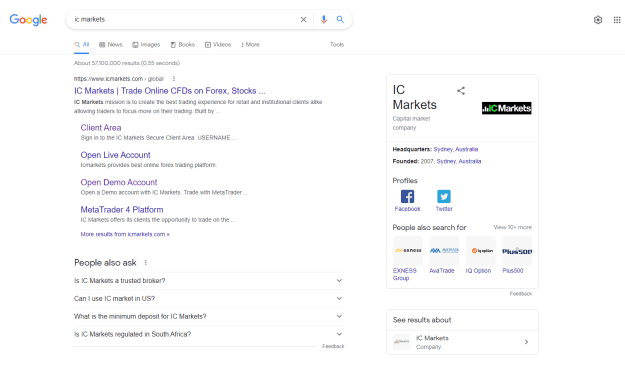Open the EXNESS Group text link
The image size is (625, 368).
point(405,274)
